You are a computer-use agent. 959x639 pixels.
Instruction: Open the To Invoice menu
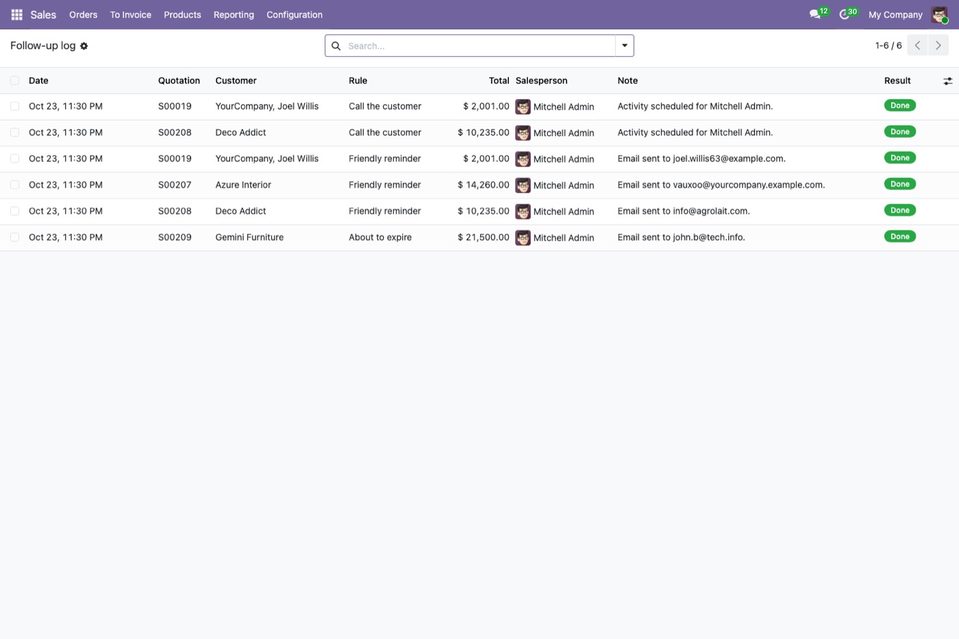point(130,15)
